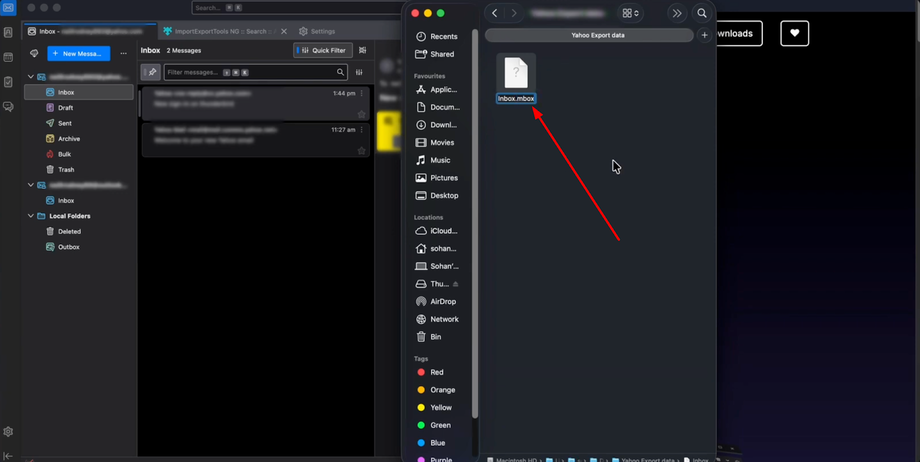Image resolution: width=920 pixels, height=462 pixels.
Task: Switch to the Settings tab
Action: [x=317, y=32]
